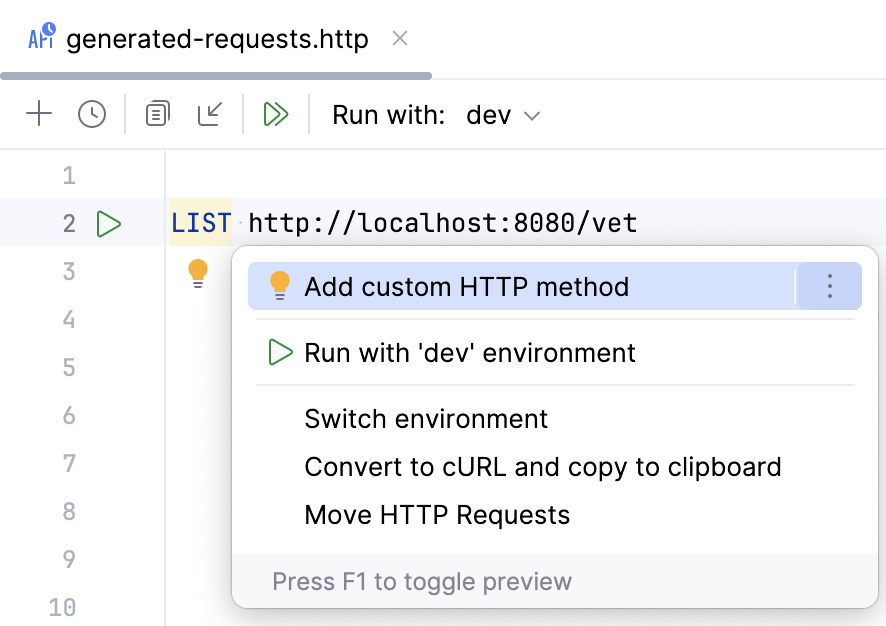The height and width of the screenshot is (626, 886).
Task: Run all requests with the green double-arrow icon
Action: [x=276, y=114]
